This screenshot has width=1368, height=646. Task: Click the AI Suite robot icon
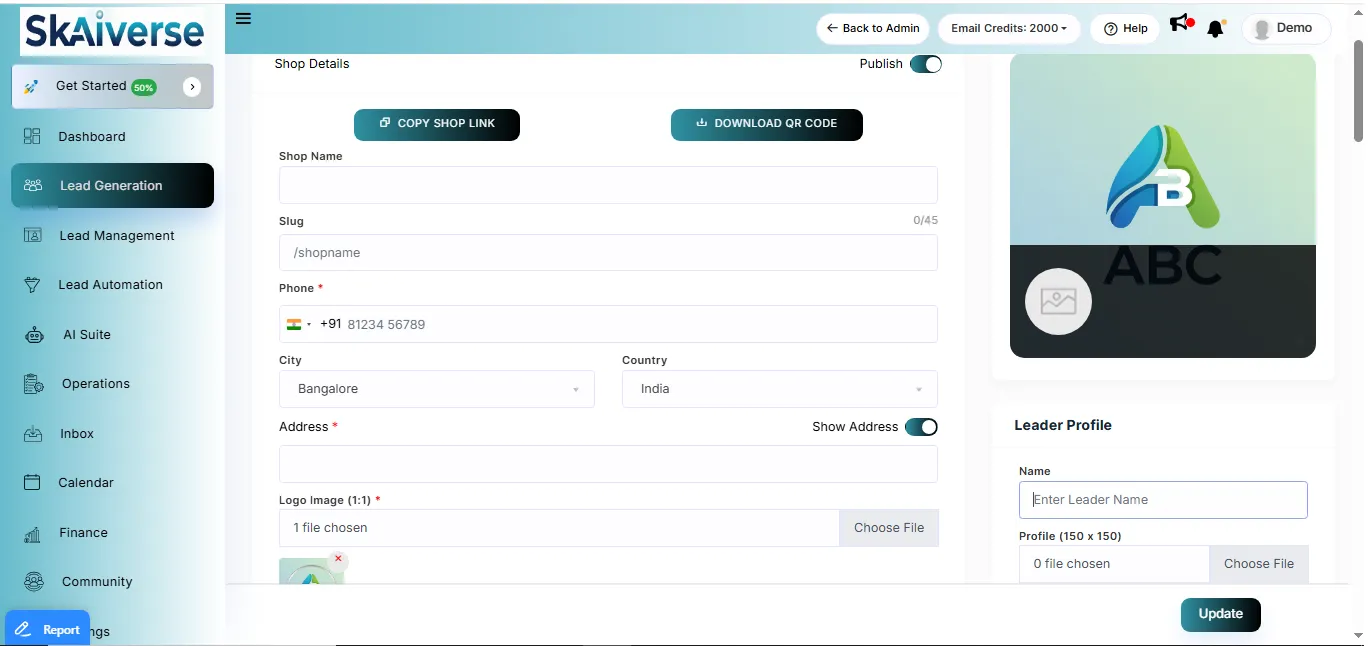coord(34,335)
